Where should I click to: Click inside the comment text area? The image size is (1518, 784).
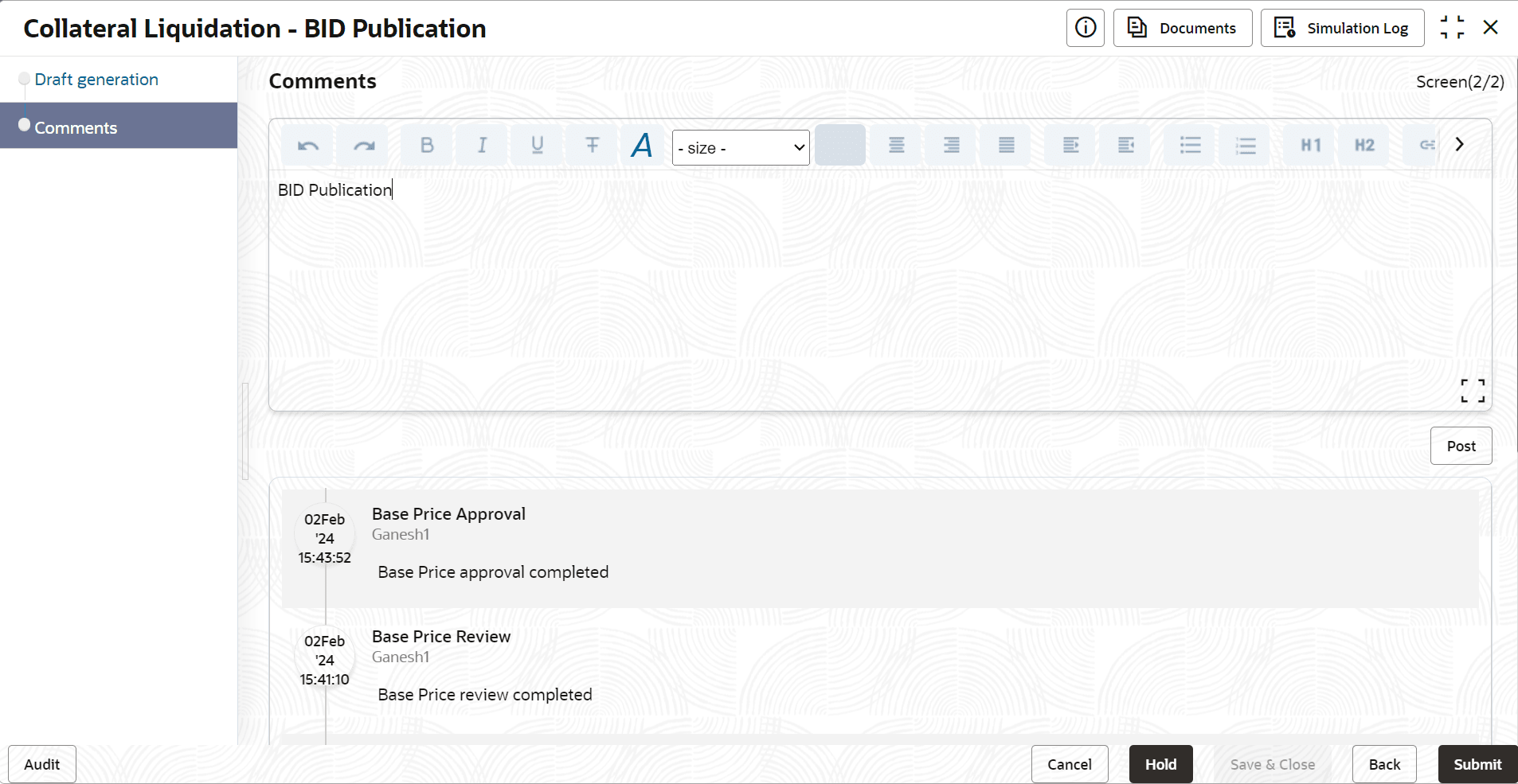click(x=880, y=291)
